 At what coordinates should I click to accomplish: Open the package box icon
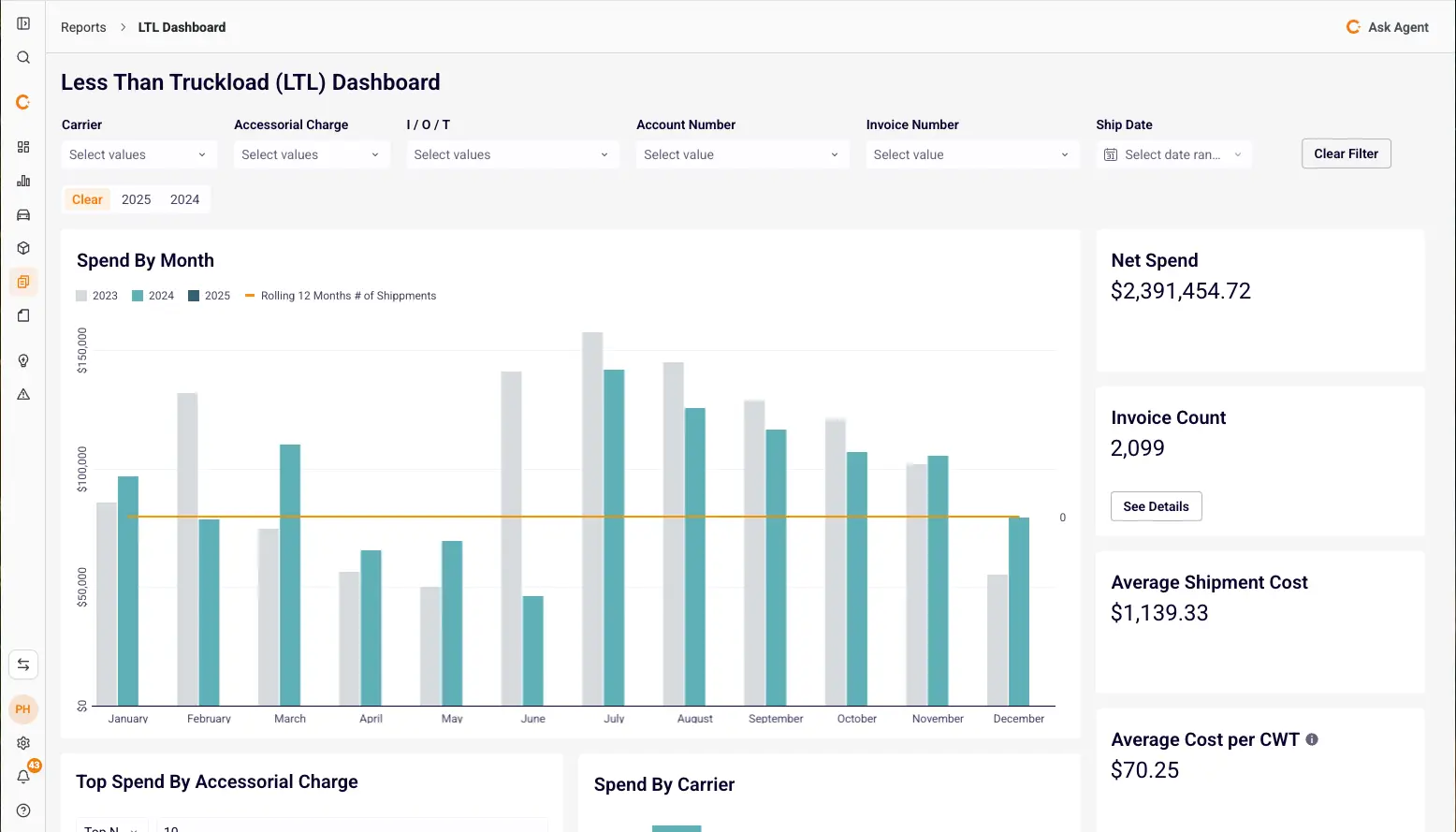click(23, 248)
